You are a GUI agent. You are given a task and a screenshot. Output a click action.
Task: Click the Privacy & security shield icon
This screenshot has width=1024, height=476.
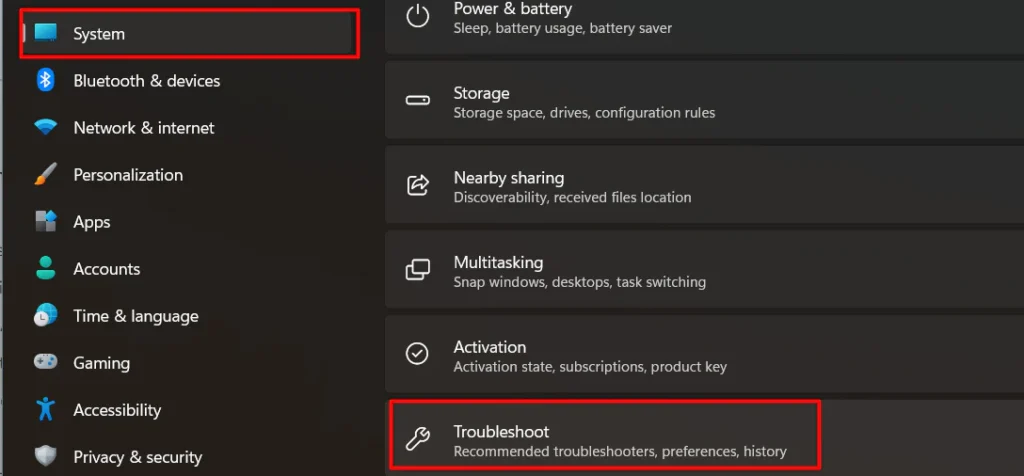(46, 456)
